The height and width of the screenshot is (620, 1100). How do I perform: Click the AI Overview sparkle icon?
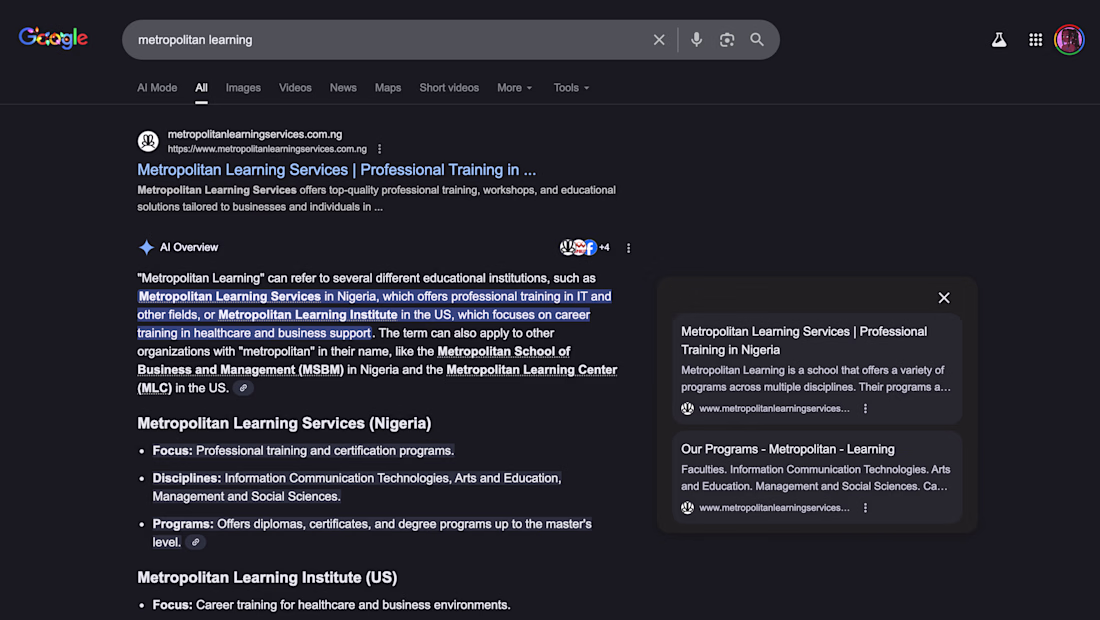[146, 247]
